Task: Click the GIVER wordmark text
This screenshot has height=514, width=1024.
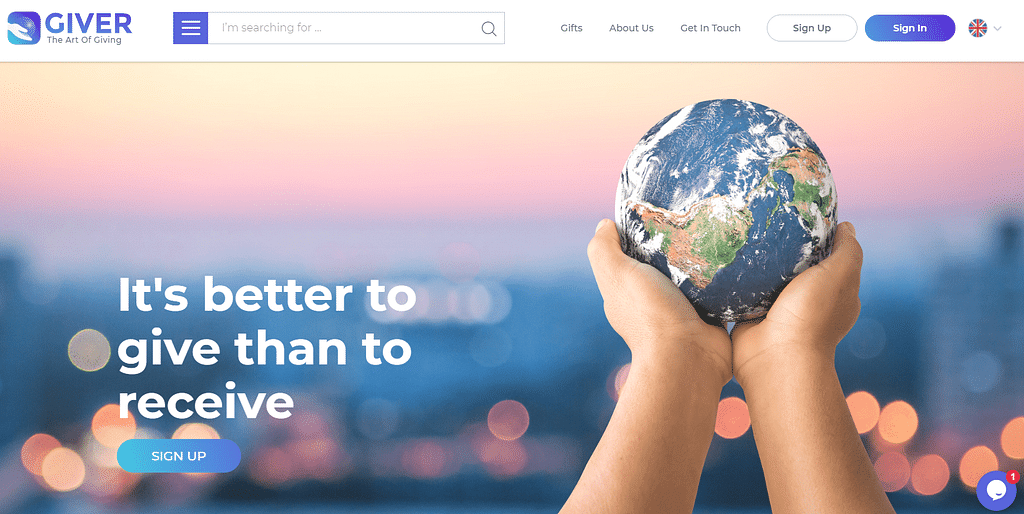Action: coord(88,24)
